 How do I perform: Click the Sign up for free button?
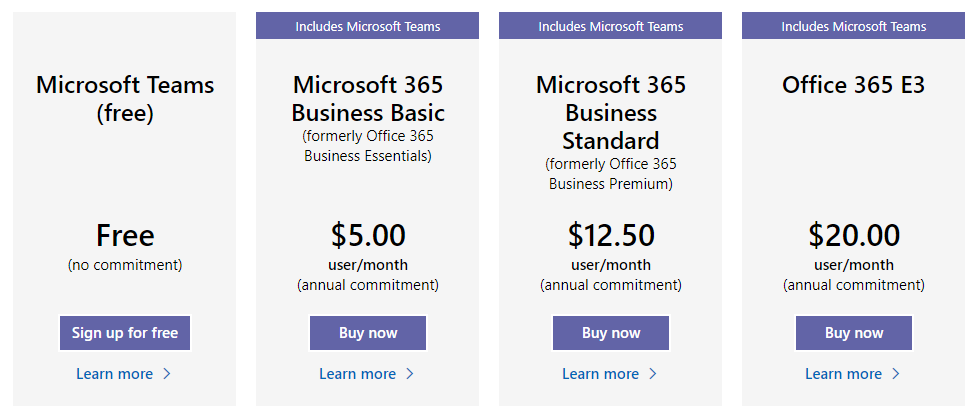point(124,333)
